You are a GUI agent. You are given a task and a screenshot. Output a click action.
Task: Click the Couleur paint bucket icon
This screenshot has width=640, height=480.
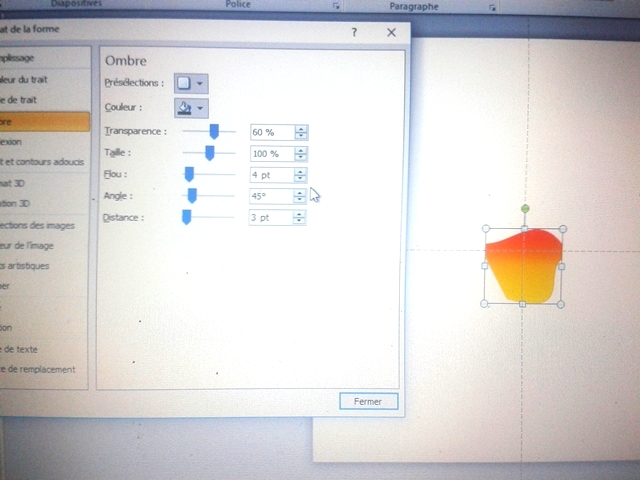[x=184, y=108]
